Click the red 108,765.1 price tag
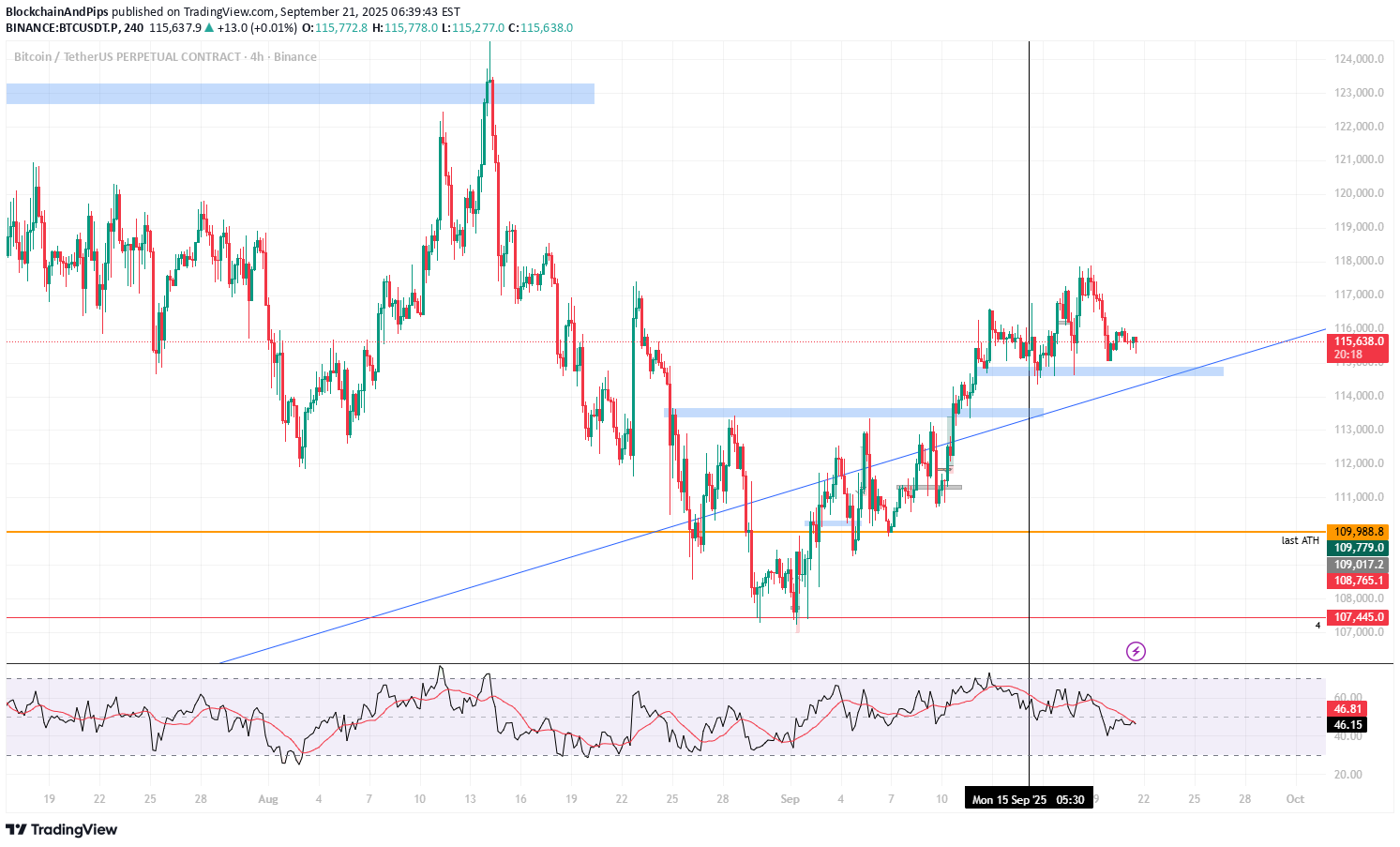1400x847 pixels. (1359, 581)
